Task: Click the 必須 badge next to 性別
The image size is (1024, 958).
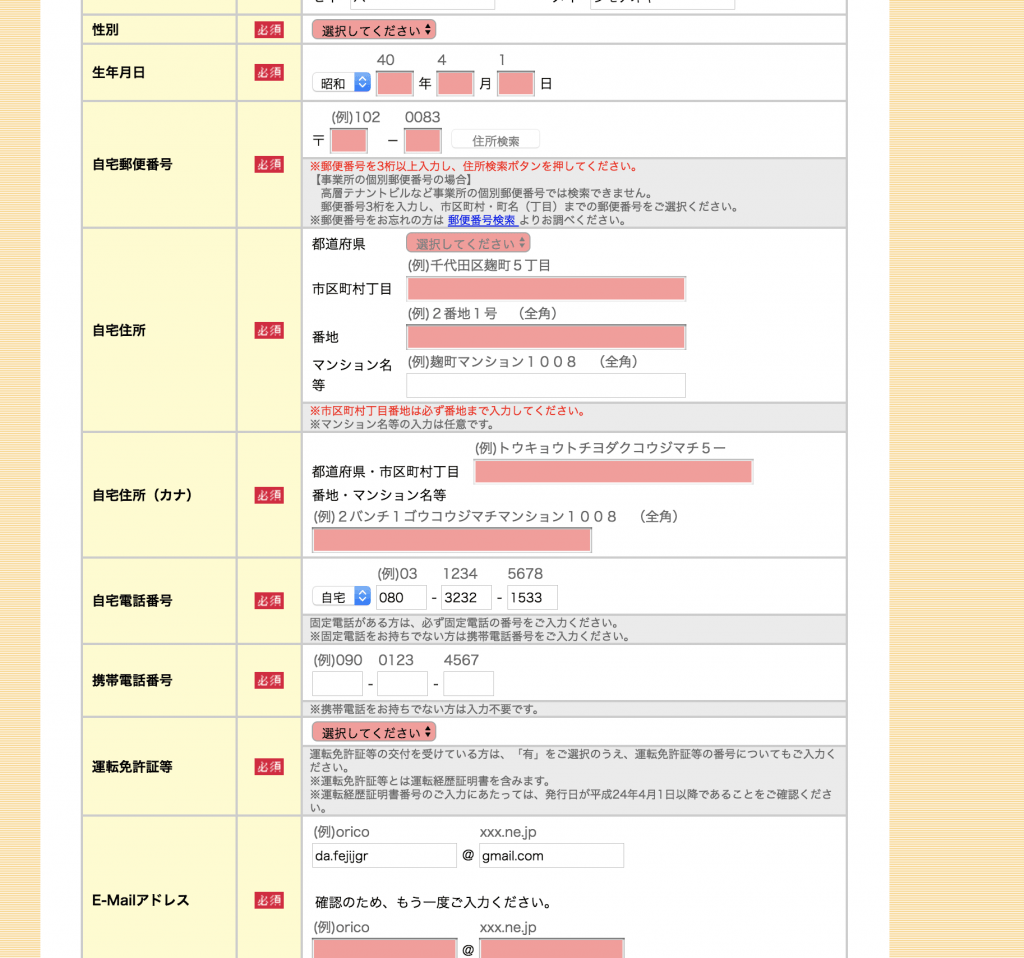Action: click(x=268, y=30)
